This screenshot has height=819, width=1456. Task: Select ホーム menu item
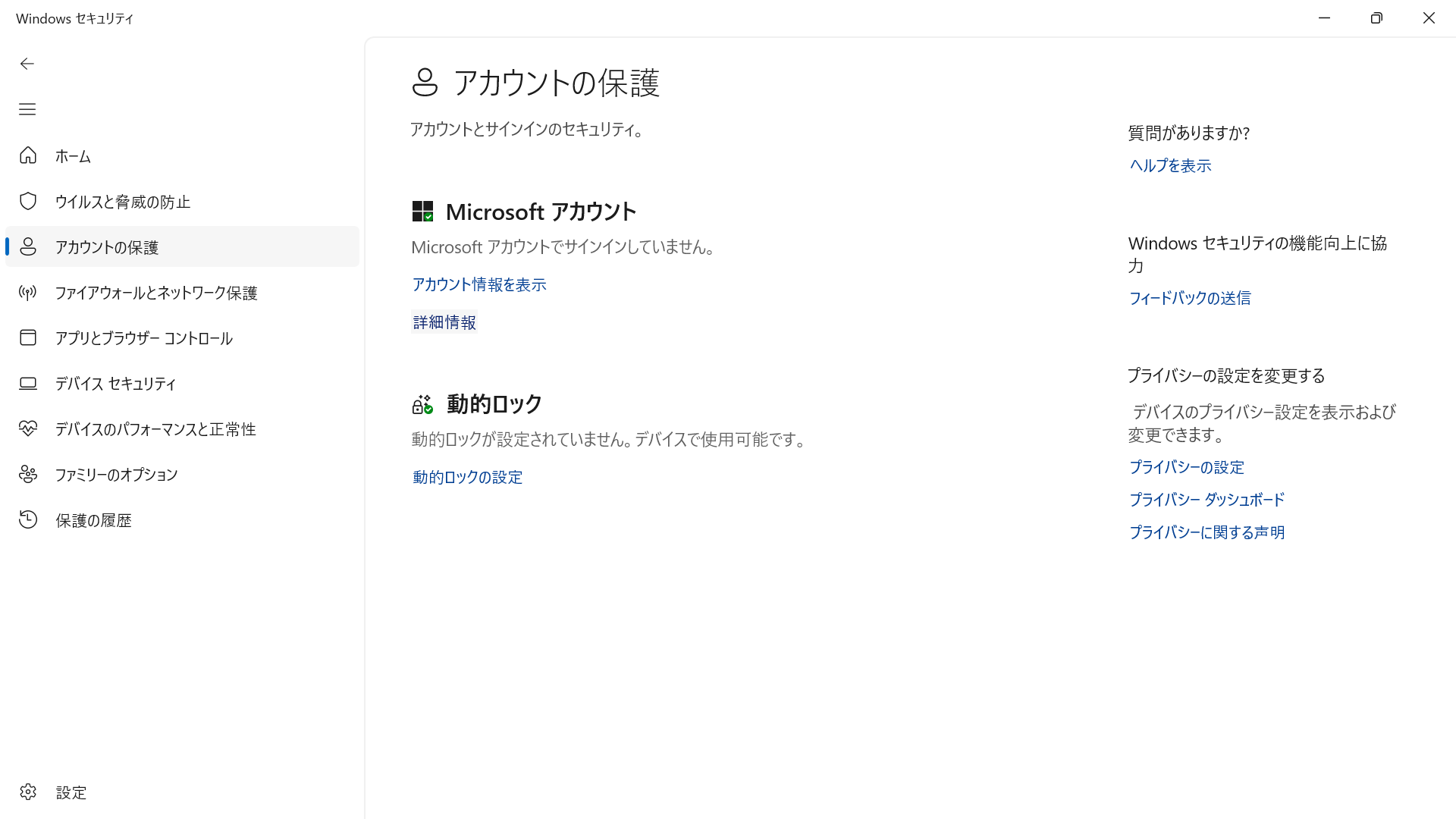point(74,155)
